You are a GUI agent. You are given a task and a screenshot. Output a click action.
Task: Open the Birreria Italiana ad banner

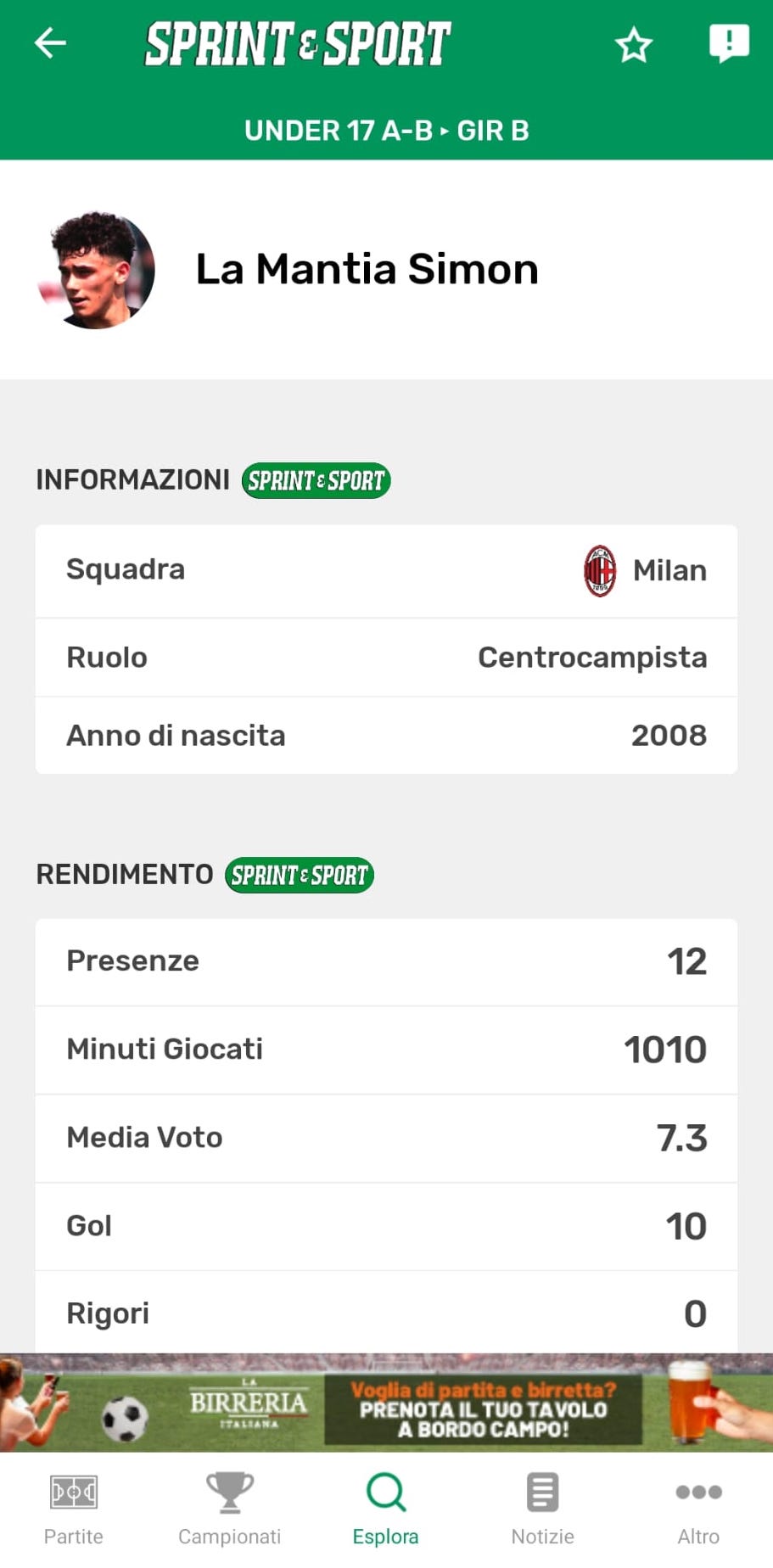[x=386, y=1403]
